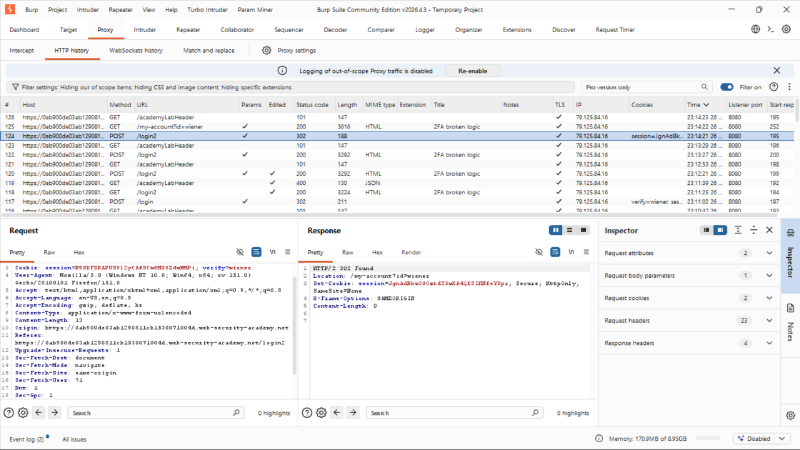Open the filter help question icon
The image size is (800, 450).
point(773,87)
